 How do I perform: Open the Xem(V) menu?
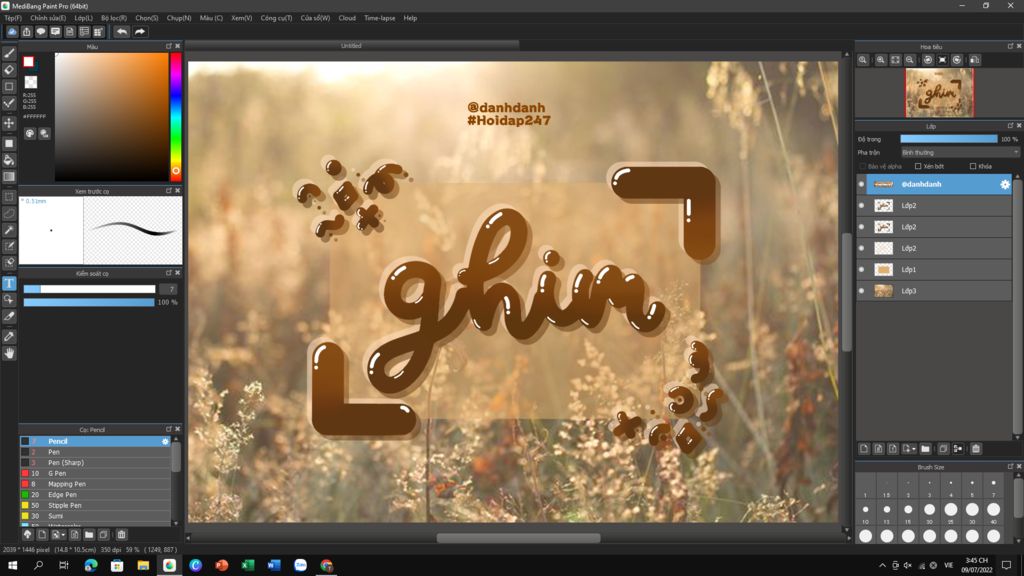242,18
